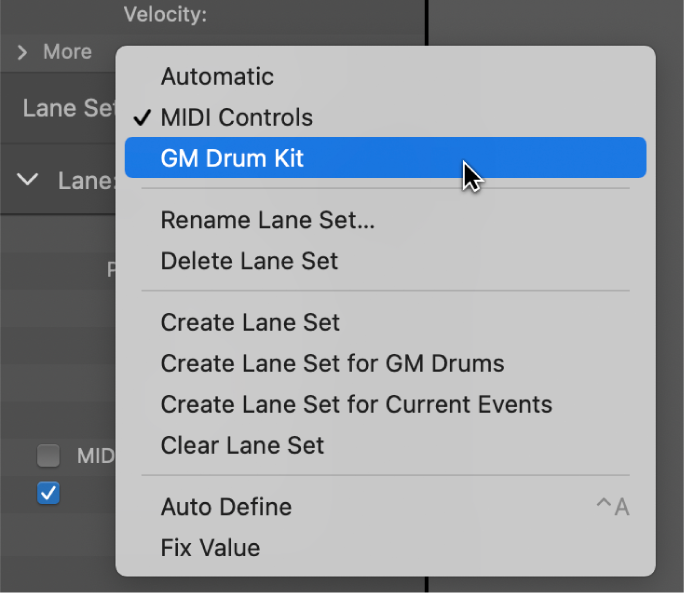684x593 pixels.
Task: Select the Fix Value option
Action: click(x=210, y=548)
